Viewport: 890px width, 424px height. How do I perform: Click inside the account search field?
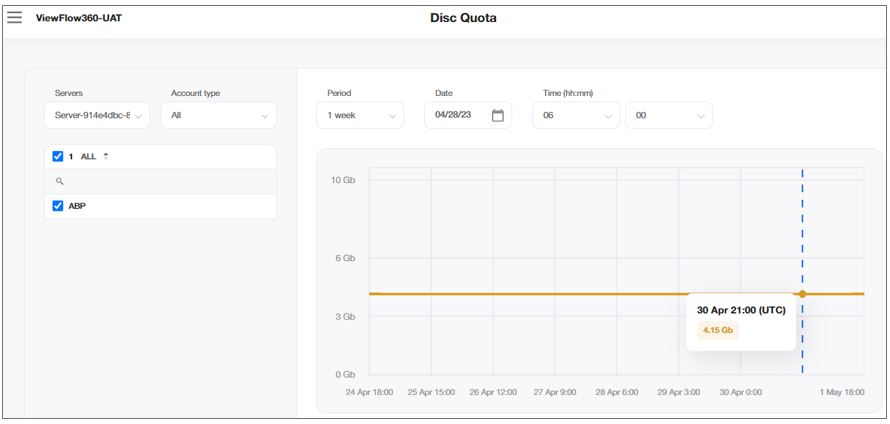[x=165, y=181]
